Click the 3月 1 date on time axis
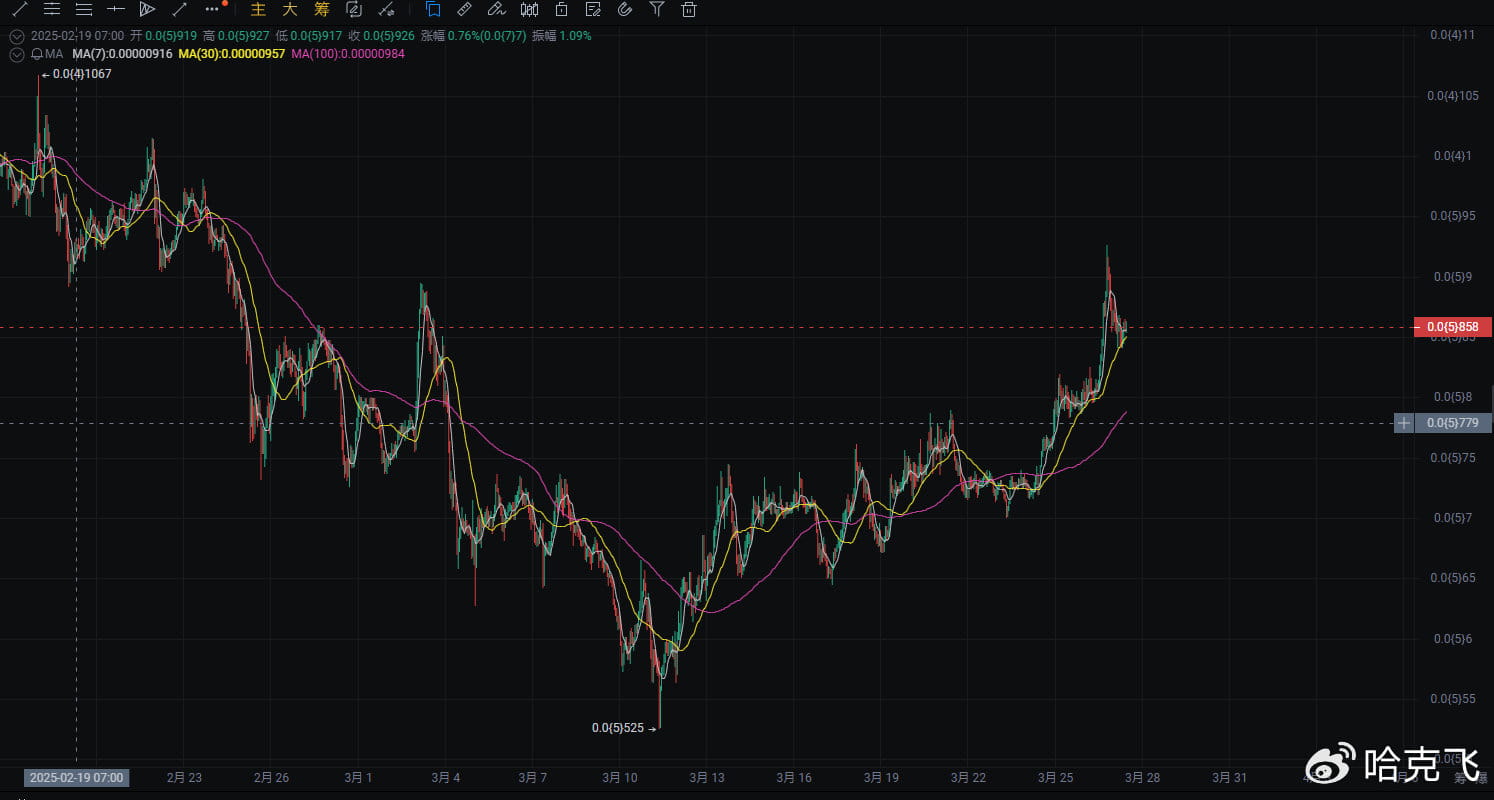The height and width of the screenshot is (800, 1494). pyautogui.click(x=358, y=777)
